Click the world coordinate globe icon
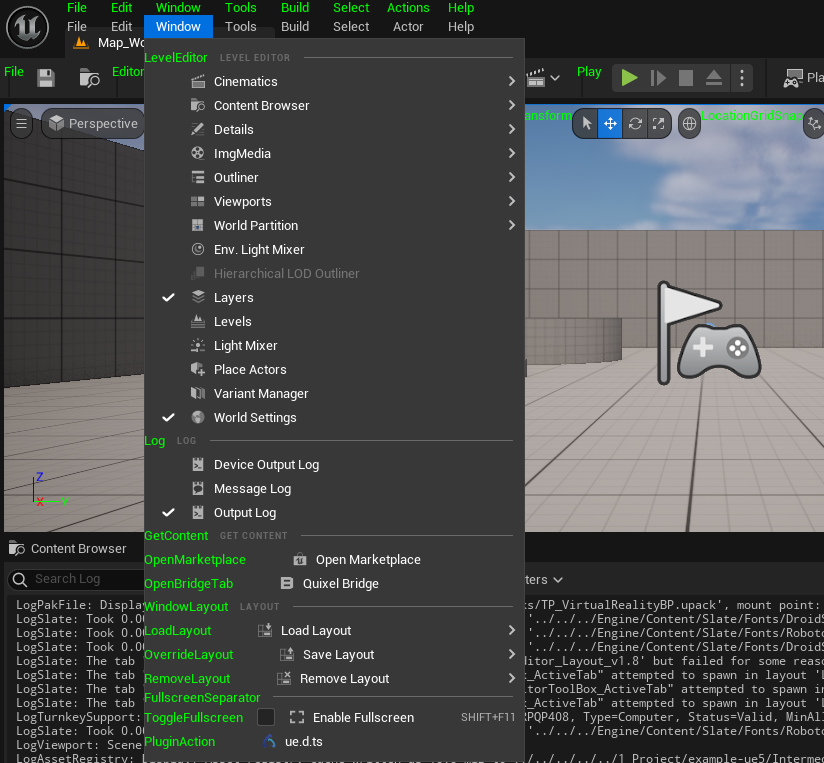The image size is (824, 763). (x=689, y=124)
